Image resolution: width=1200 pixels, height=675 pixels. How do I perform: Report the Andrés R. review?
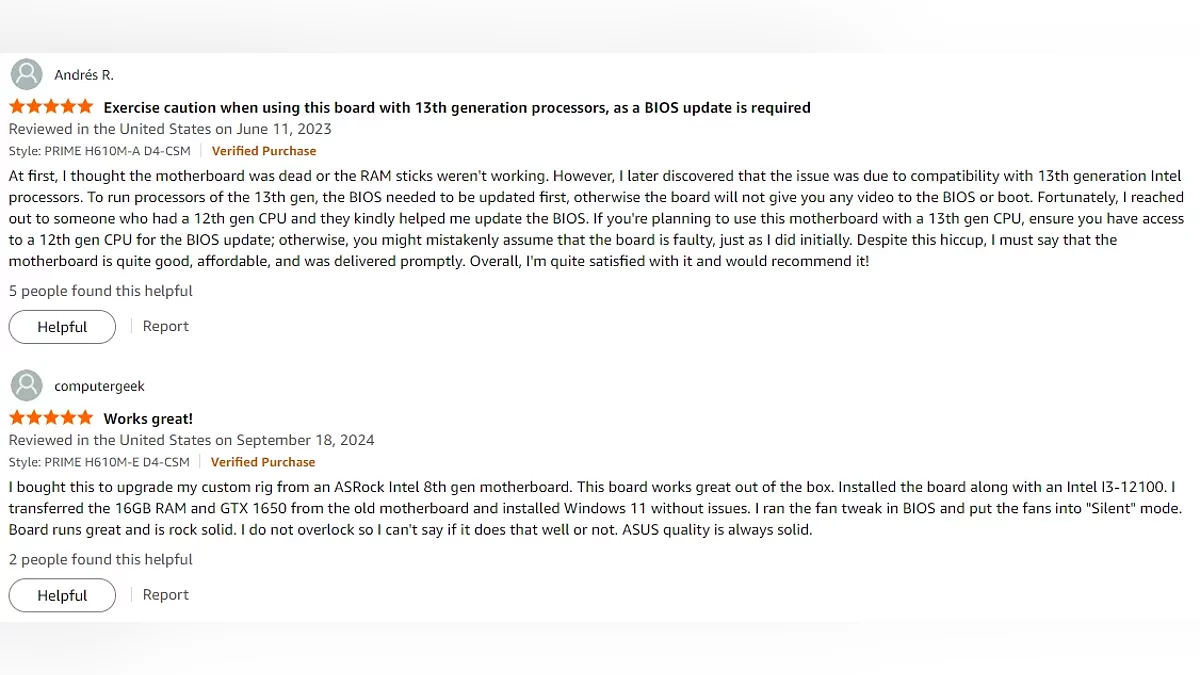165,326
